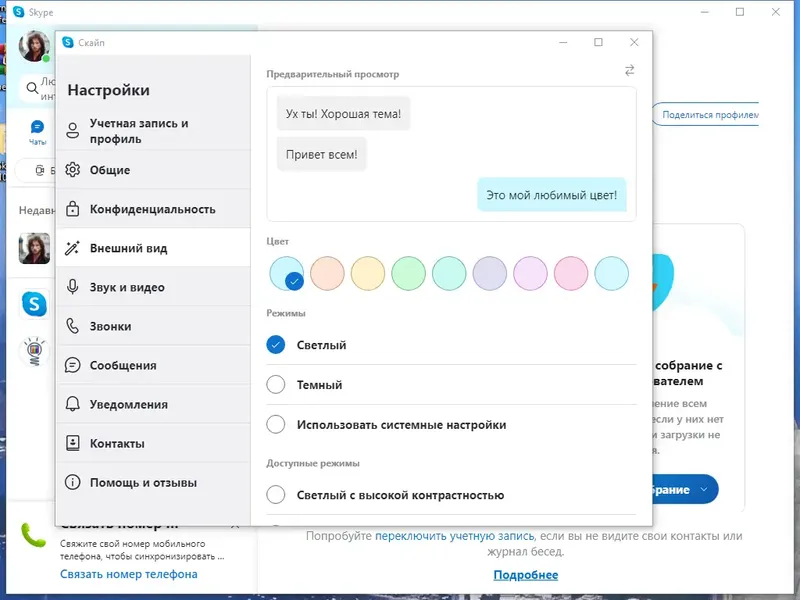Select the lavender purple color swatch
The image size is (800, 600).
[x=490, y=273]
